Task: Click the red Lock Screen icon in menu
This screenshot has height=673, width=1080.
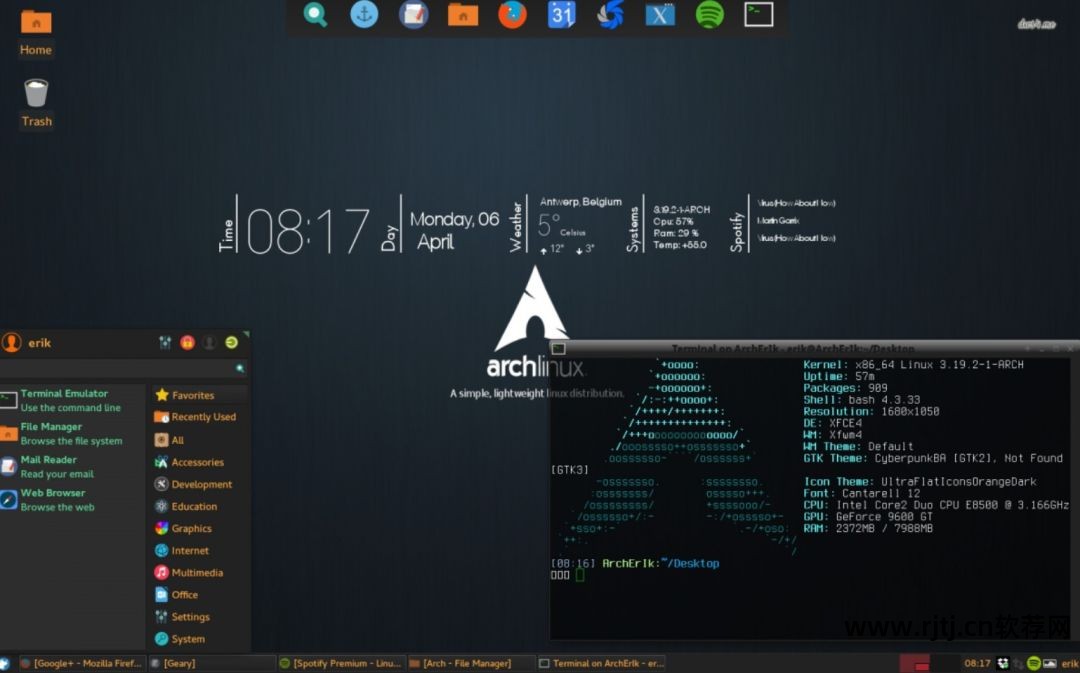Action: [187, 342]
